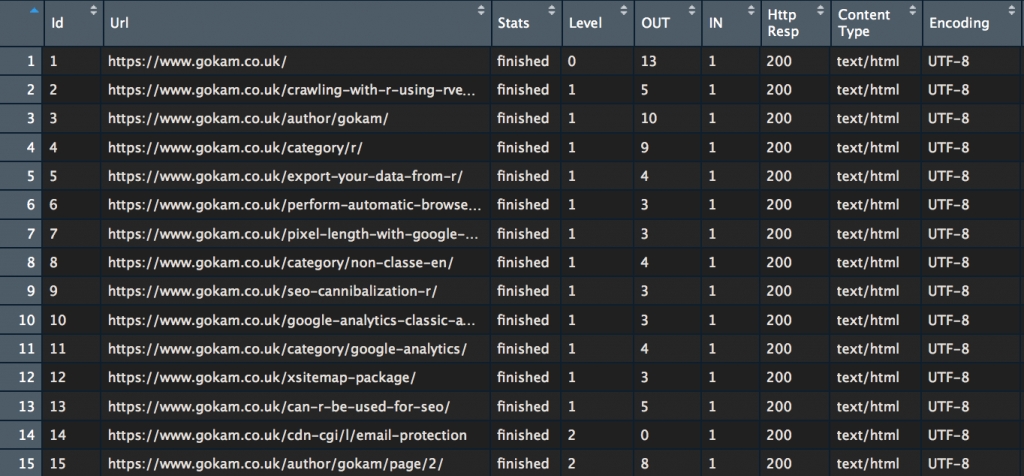Select the seo-cannibalization-r URL cell
Image resolution: width=1024 pixels, height=476 pixels.
point(272,291)
